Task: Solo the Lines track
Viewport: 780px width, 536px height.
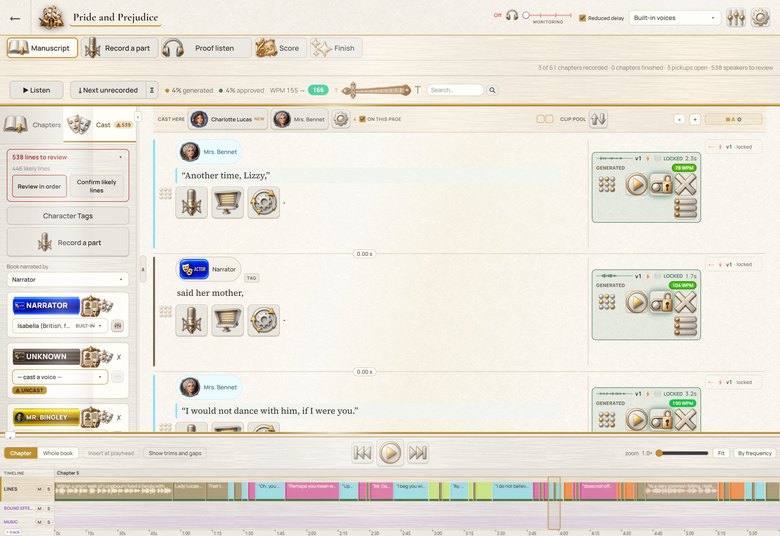Action: (x=49, y=489)
